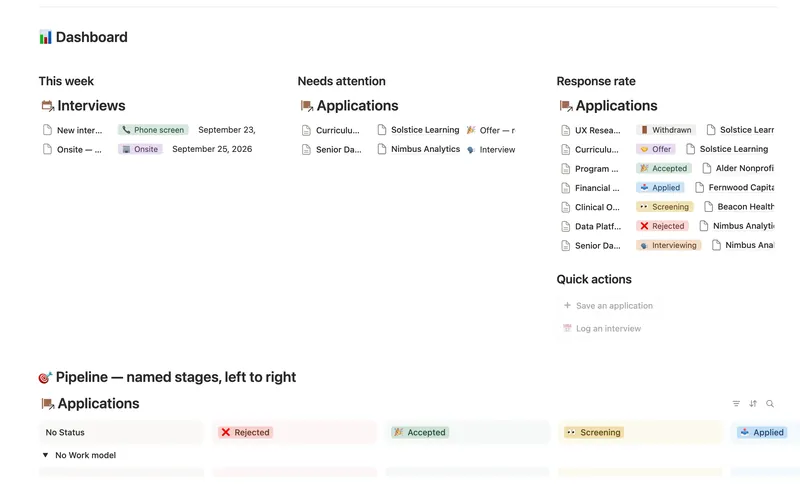800x484 pixels.
Task: Click calendar icon of Log an interview
Action: tap(567, 328)
